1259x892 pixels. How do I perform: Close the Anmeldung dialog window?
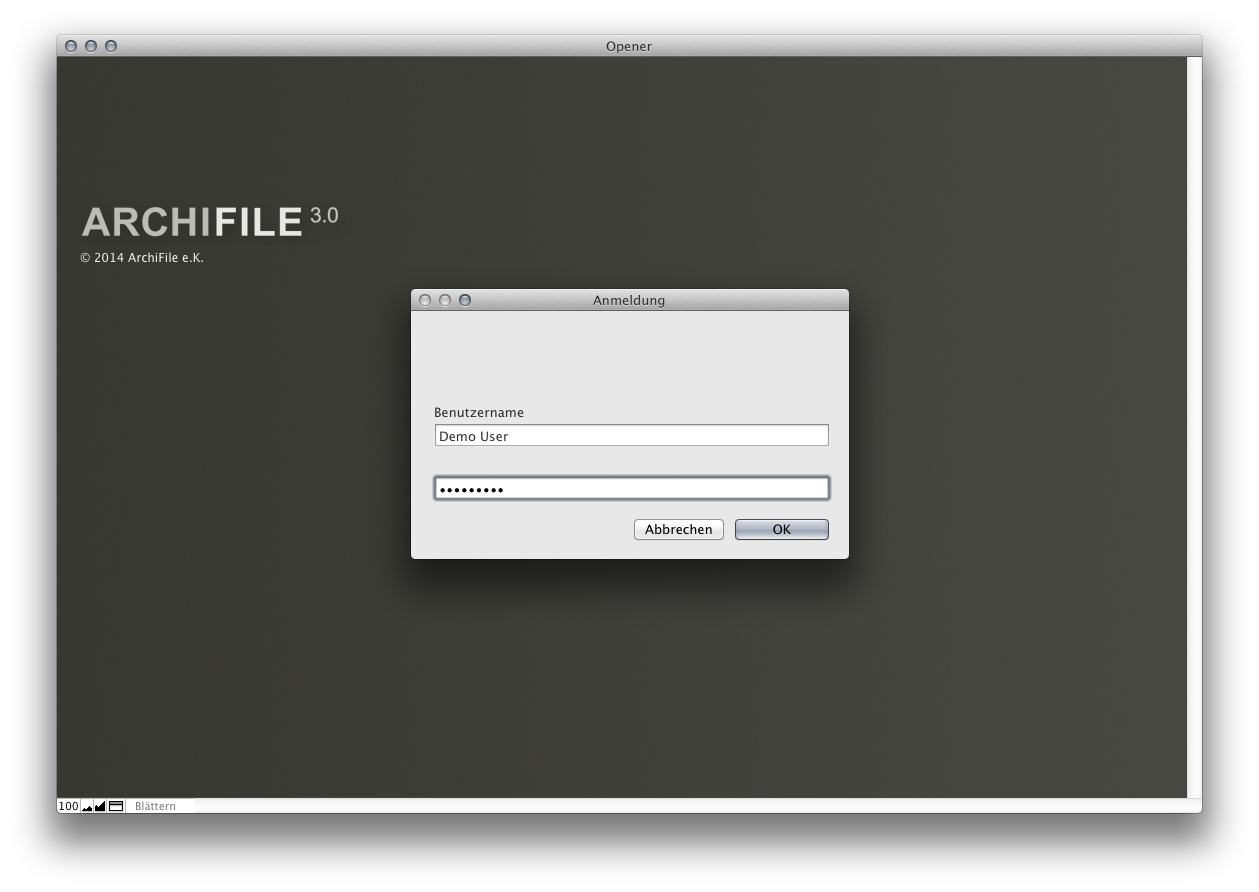tap(425, 300)
